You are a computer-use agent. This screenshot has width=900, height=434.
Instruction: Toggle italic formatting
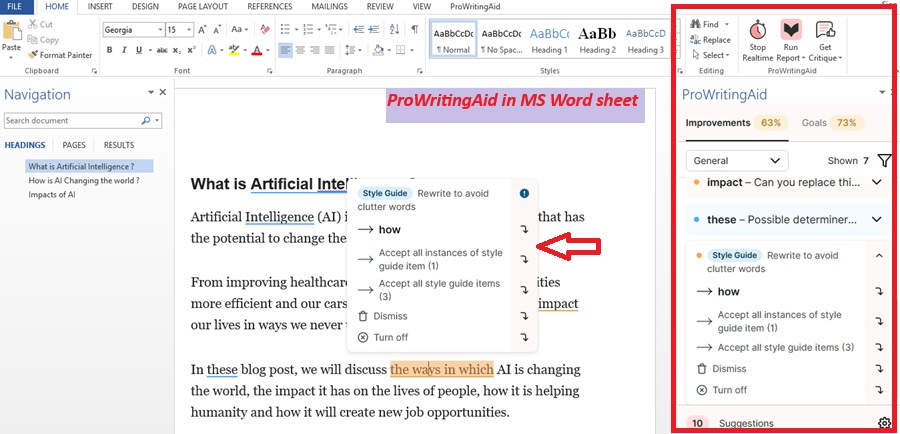coord(124,50)
